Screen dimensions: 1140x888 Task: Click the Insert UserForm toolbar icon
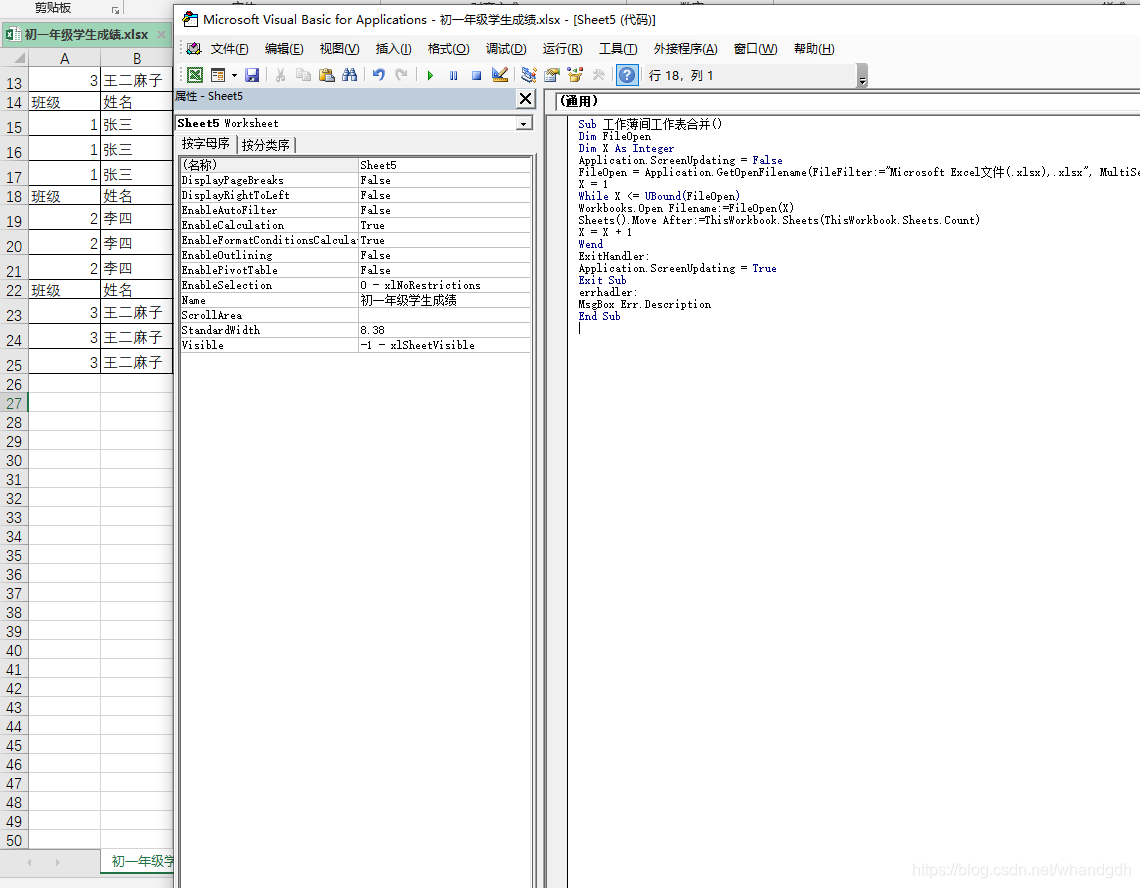tap(217, 75)
